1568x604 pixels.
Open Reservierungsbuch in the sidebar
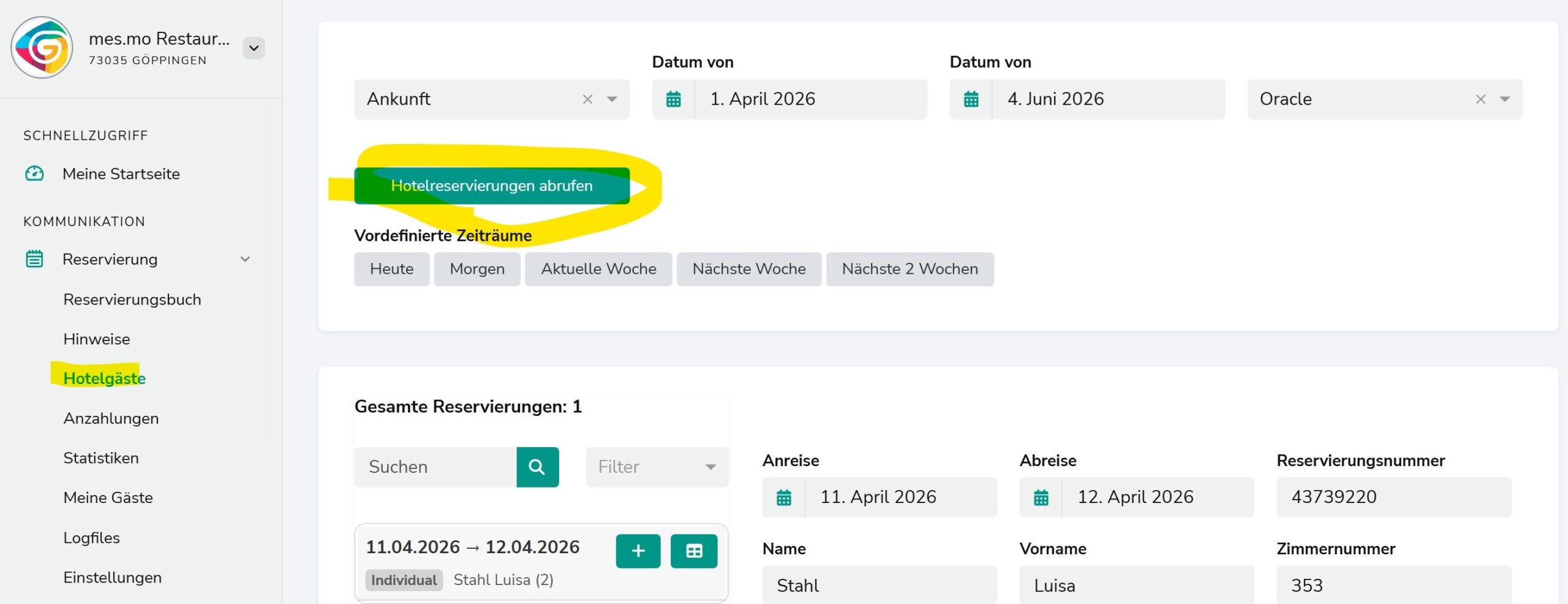pyautogui.click(x=132, y=300)
